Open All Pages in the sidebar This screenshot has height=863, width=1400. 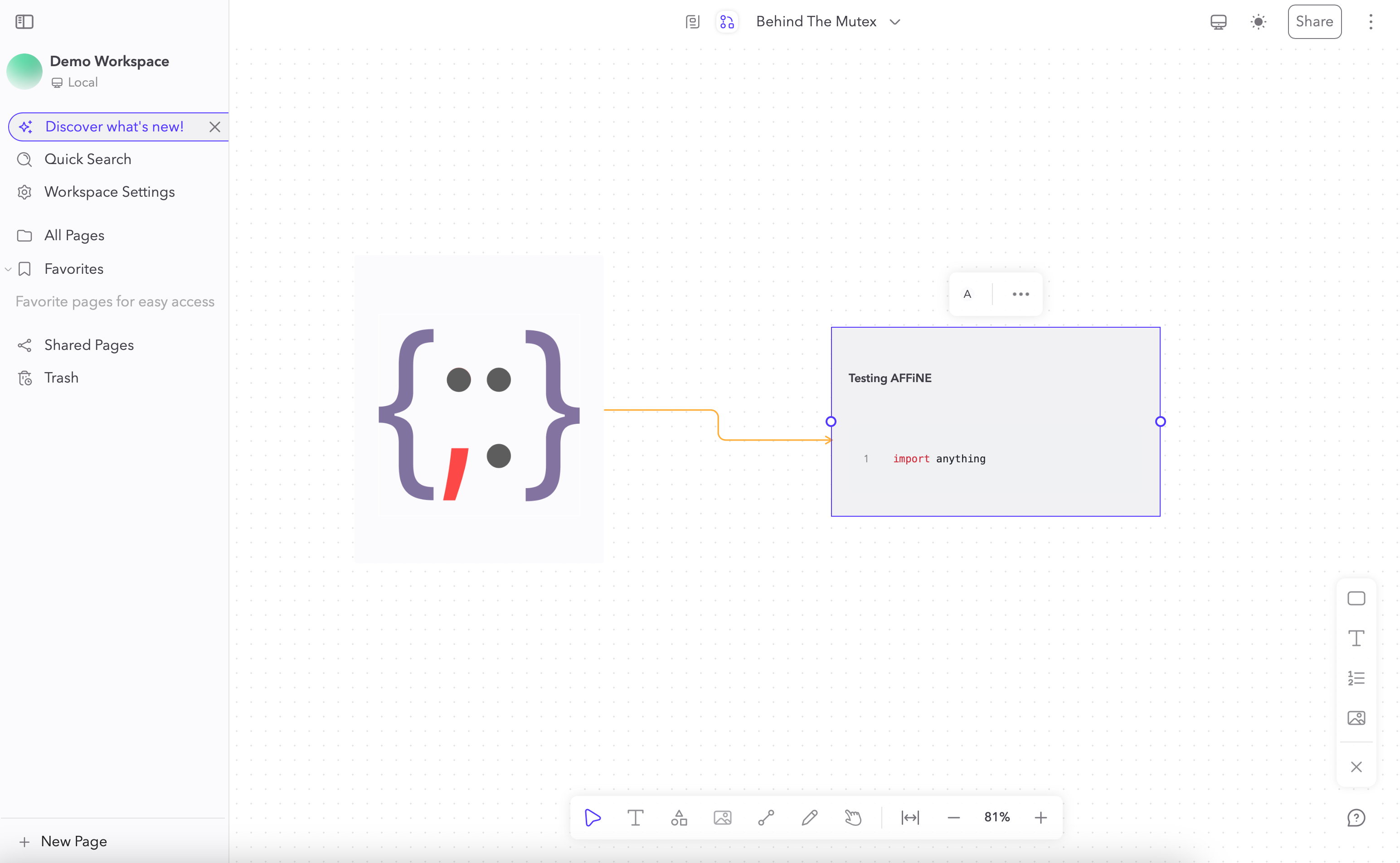(74, 235)
